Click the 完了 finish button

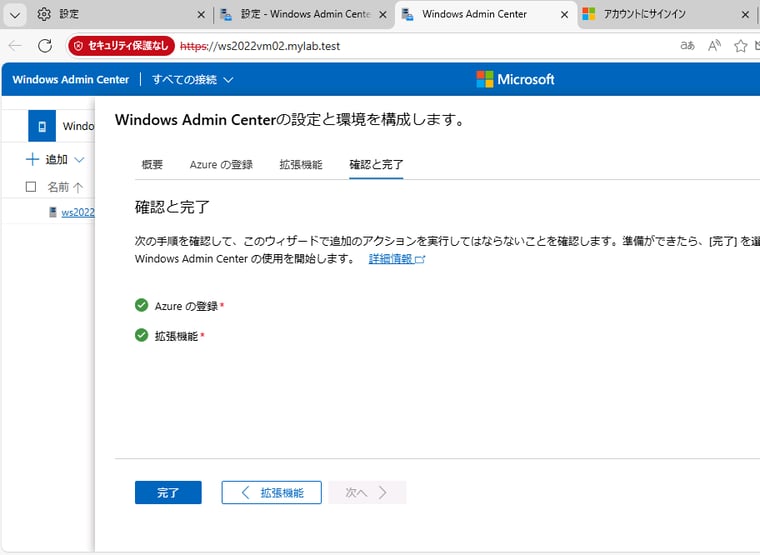click(x=168, y=492)
